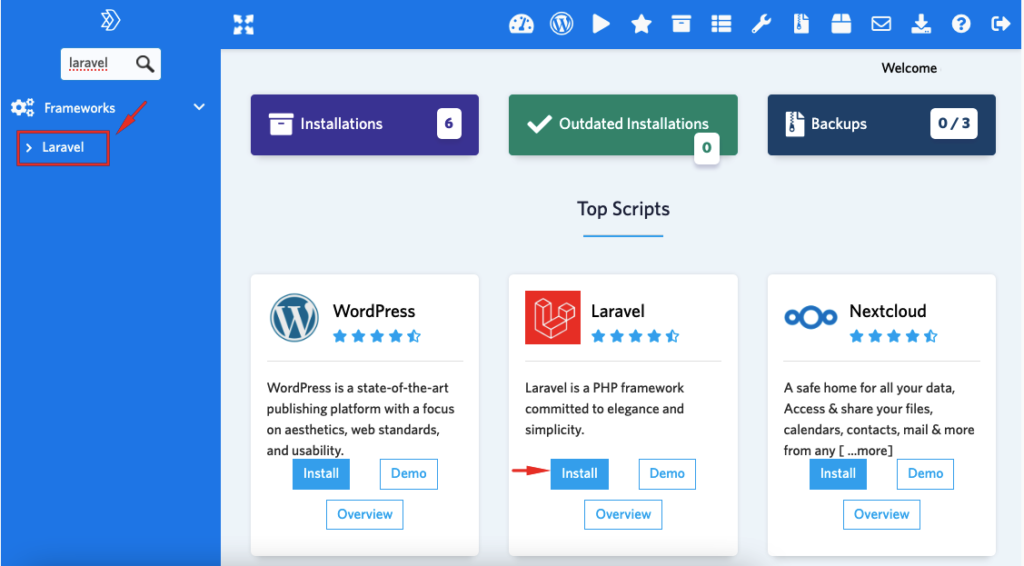
Task: Click the red Laravel logo thumbnail
Action: pyautogui.click(x=552, y=317)
